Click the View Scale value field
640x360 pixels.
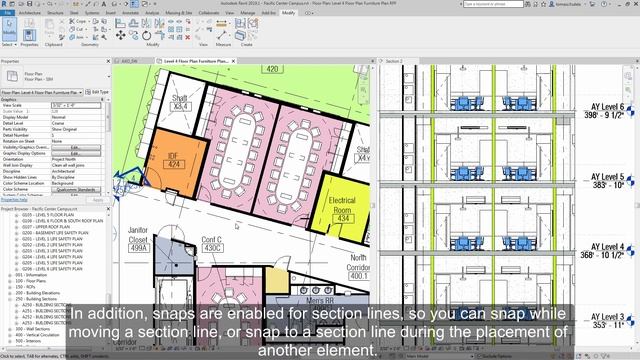click(x=76, y=105)
